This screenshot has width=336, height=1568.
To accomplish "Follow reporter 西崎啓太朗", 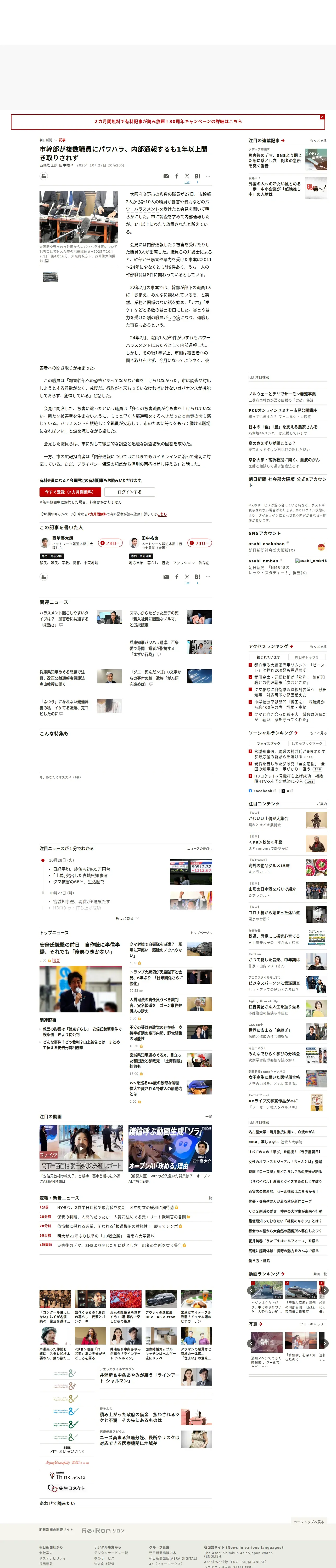I will [x=110, y=543].
